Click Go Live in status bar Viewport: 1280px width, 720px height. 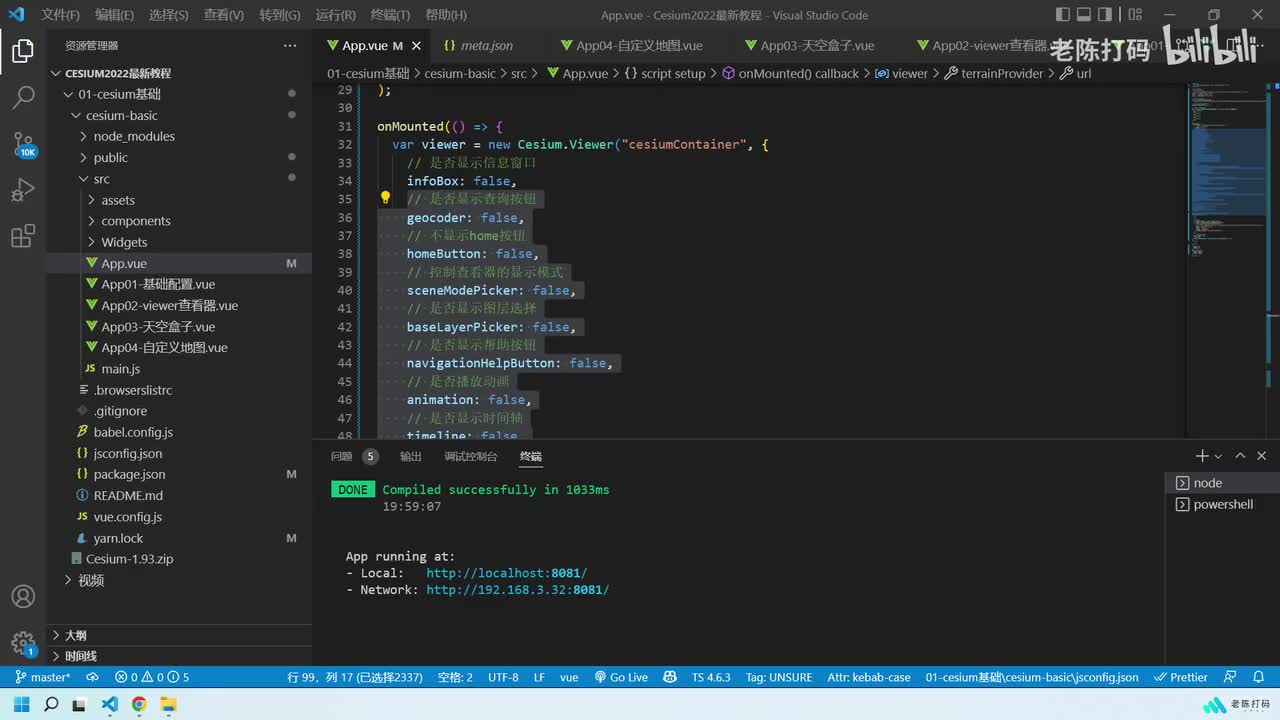[x=620, y=677]
